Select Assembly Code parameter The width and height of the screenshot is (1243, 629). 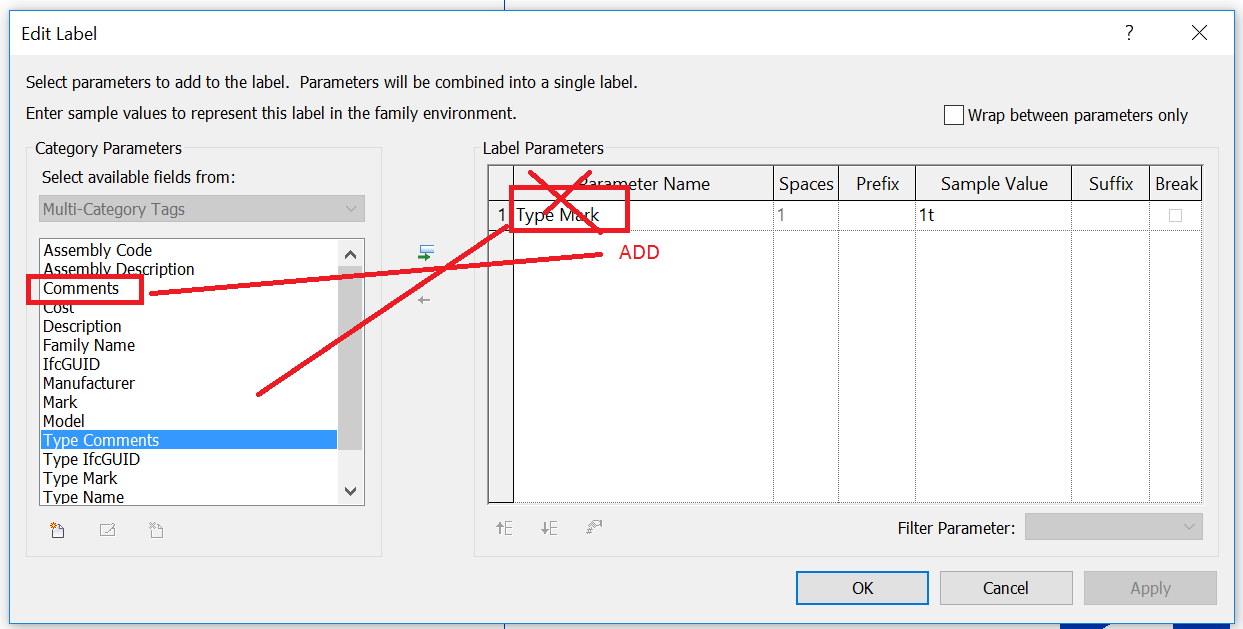pos(97,249)
